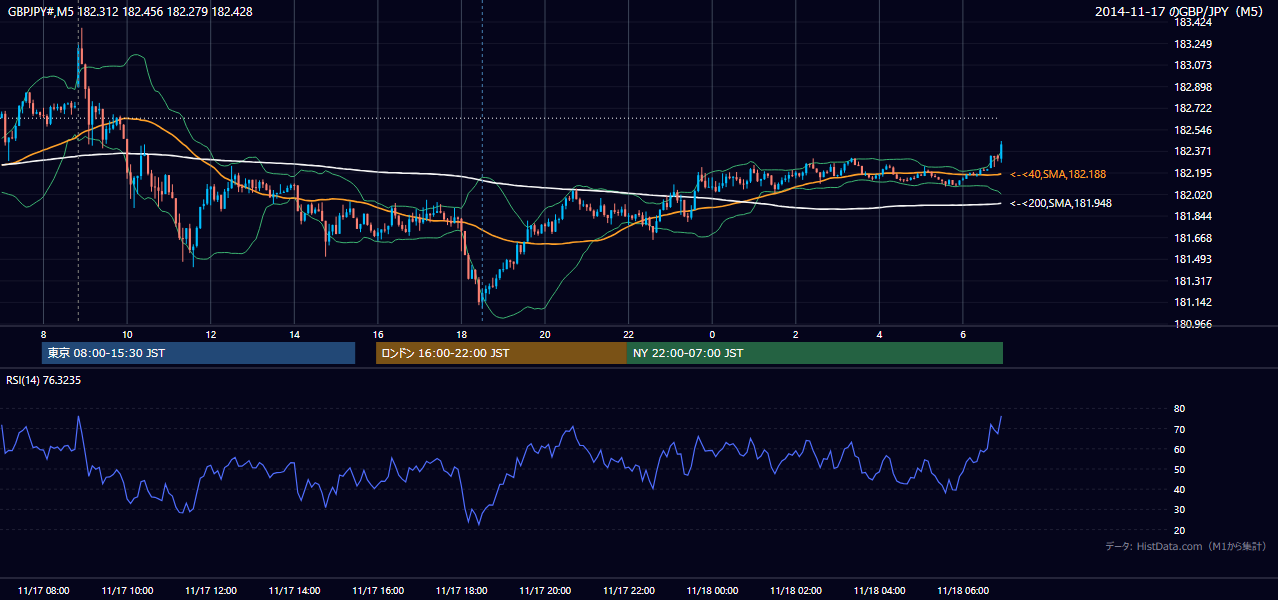Click the 182.020 price axis label

point(1193,195)
